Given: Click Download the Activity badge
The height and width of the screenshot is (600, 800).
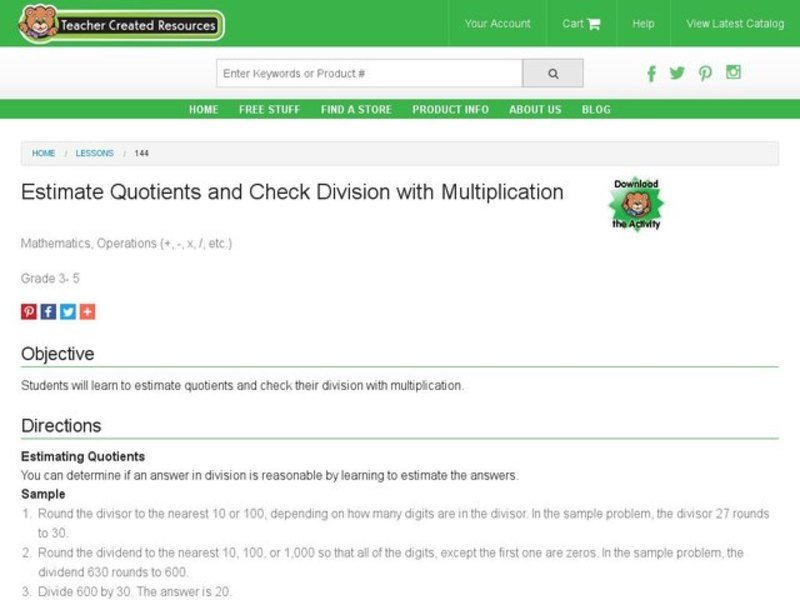Looking at the screenshot, I should tap(637, 202).
